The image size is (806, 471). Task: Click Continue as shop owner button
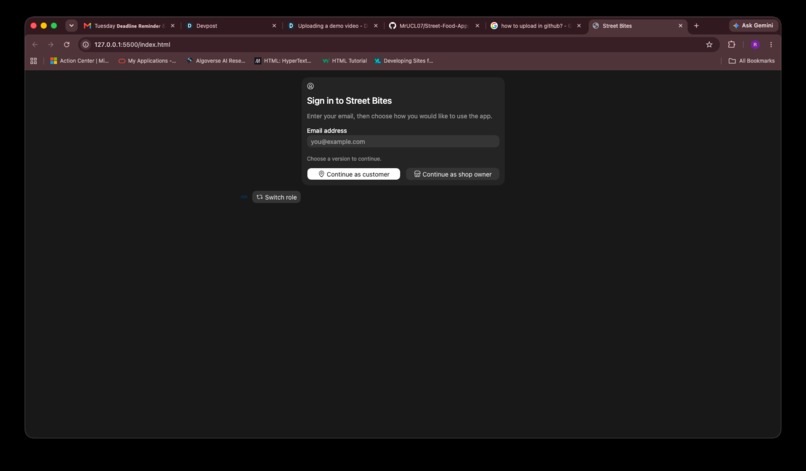(452, 174)
